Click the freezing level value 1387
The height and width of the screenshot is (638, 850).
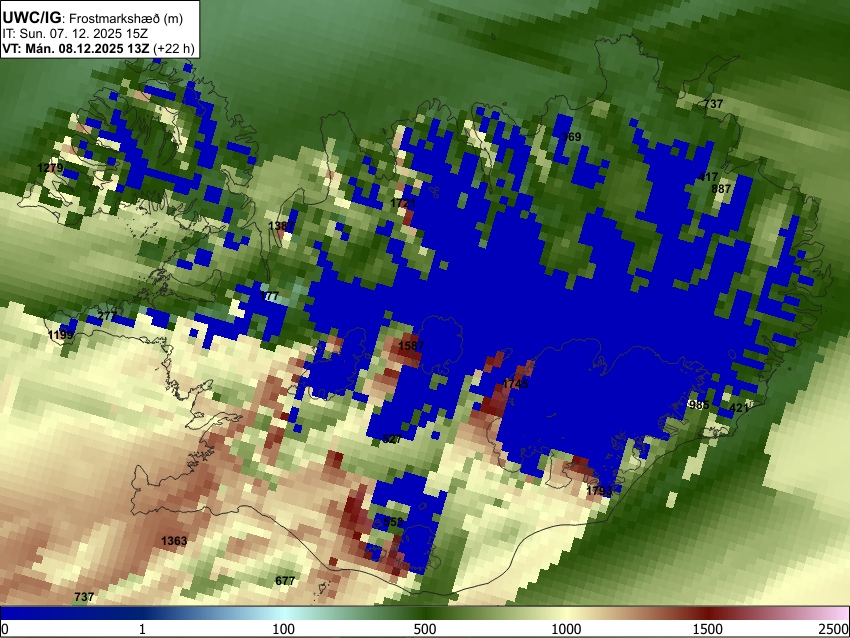pyautogui.click(x=281, y=225)
